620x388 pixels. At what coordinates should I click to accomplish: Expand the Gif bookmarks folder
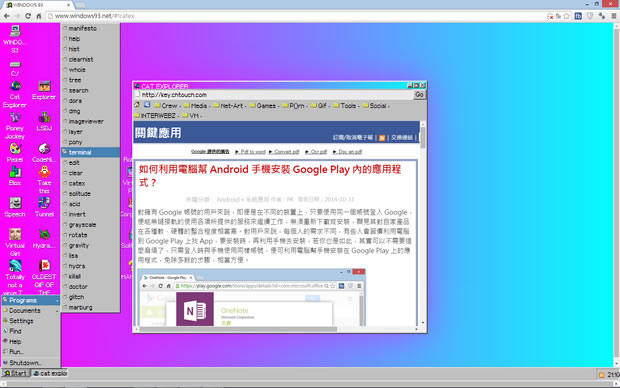(x=320, y=106)
